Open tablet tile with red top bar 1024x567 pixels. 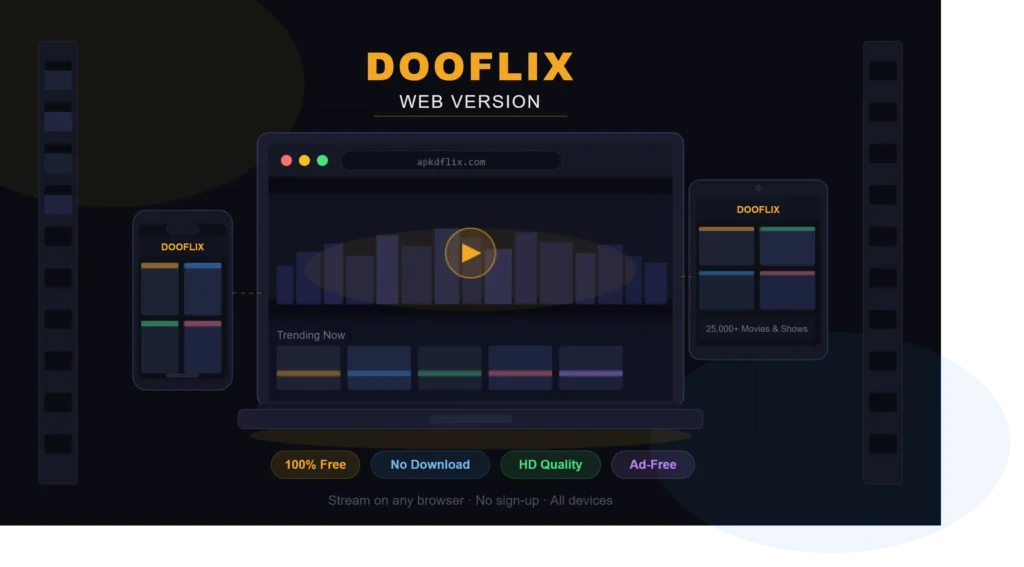click(x=788, y=289)
